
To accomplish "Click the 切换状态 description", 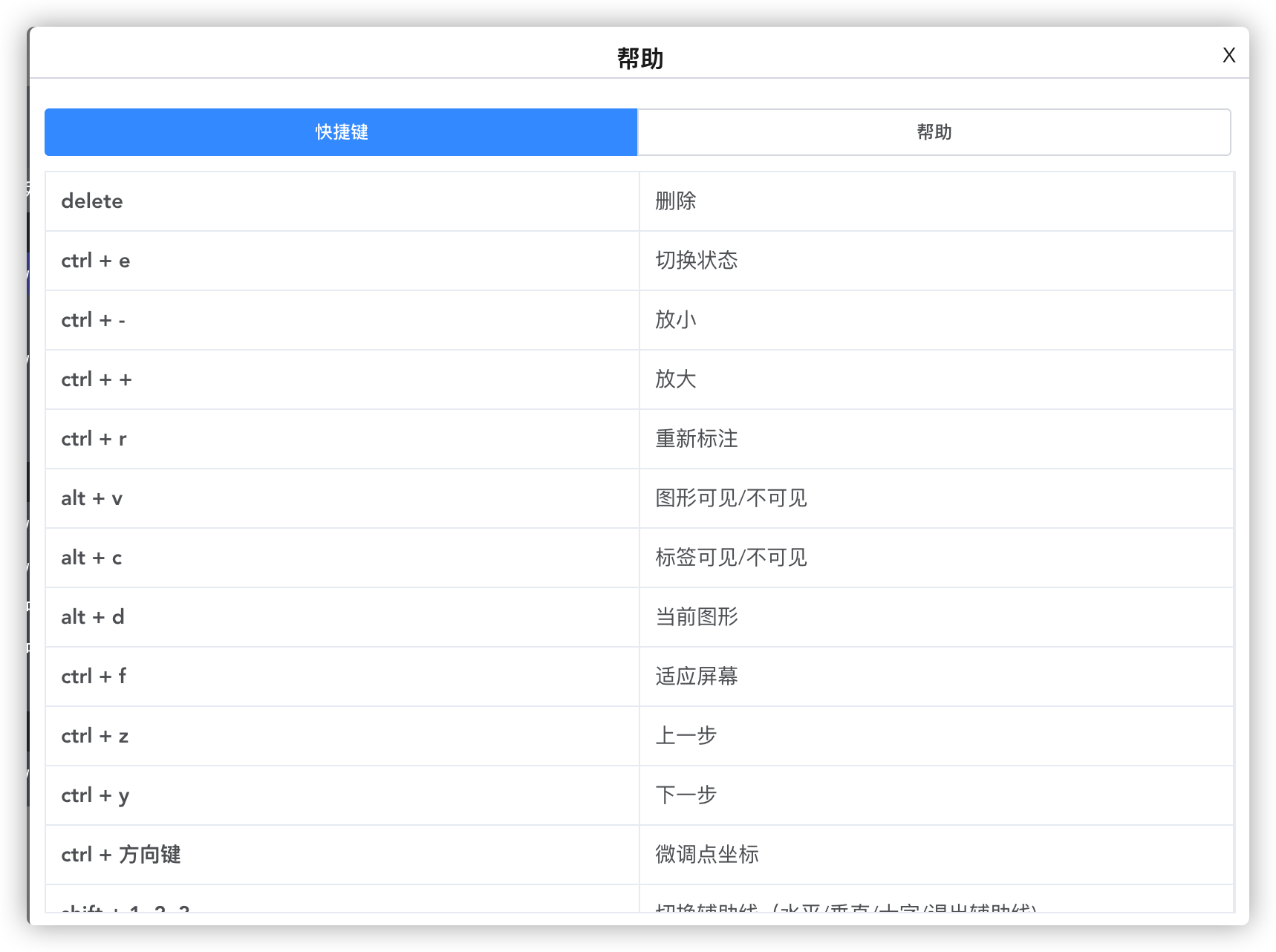I will 936,261.
